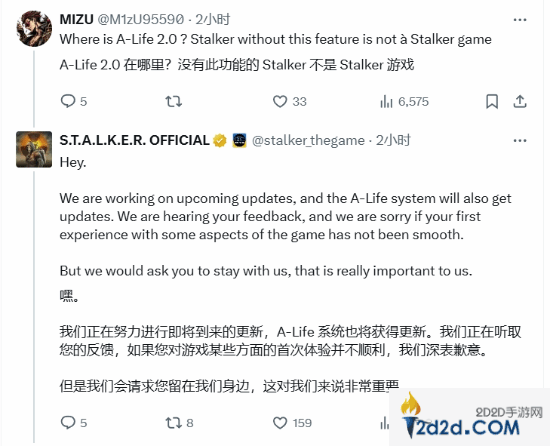This screenshot has width=550, height=446.
Task: Open more options on S.T.A.L.K.E.R. OFFICIAL reply
Action: point(520,141)
